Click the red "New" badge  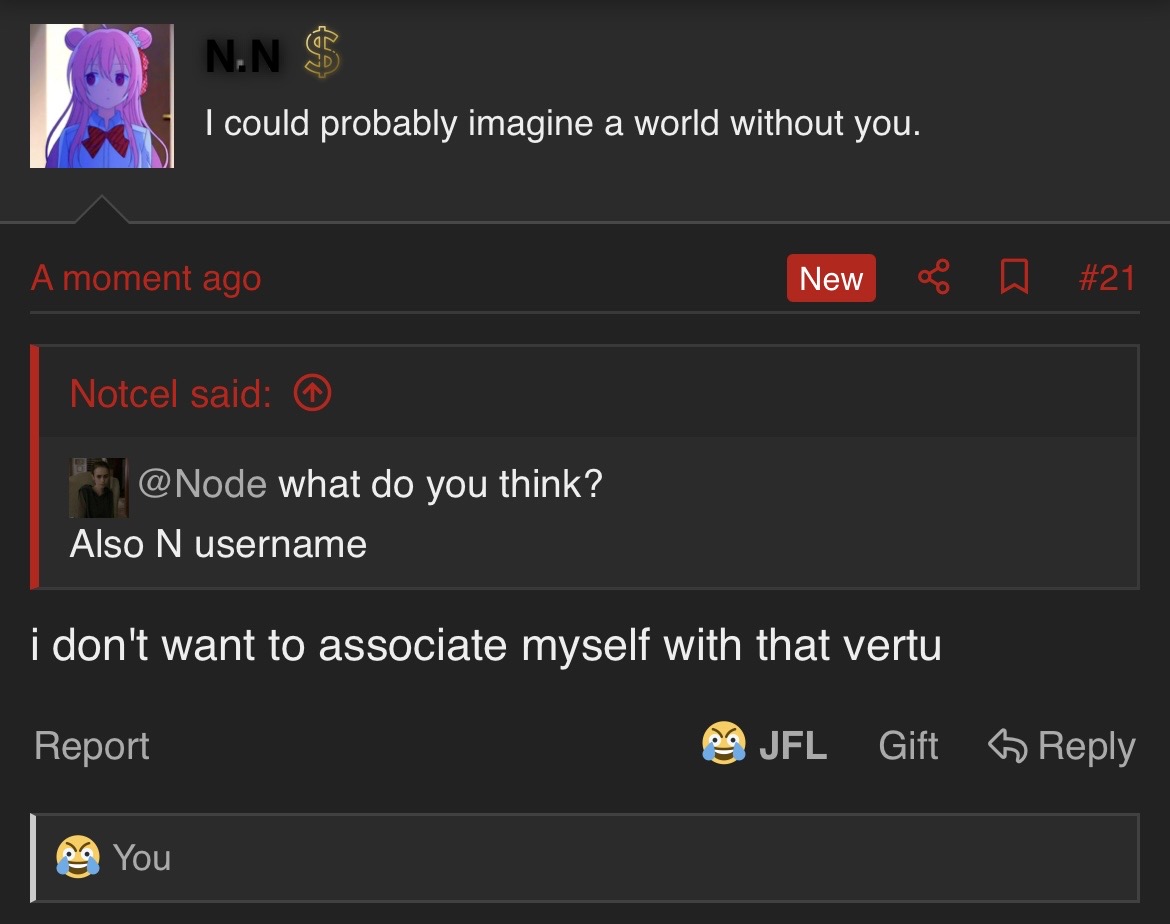[x=831, y=278]
